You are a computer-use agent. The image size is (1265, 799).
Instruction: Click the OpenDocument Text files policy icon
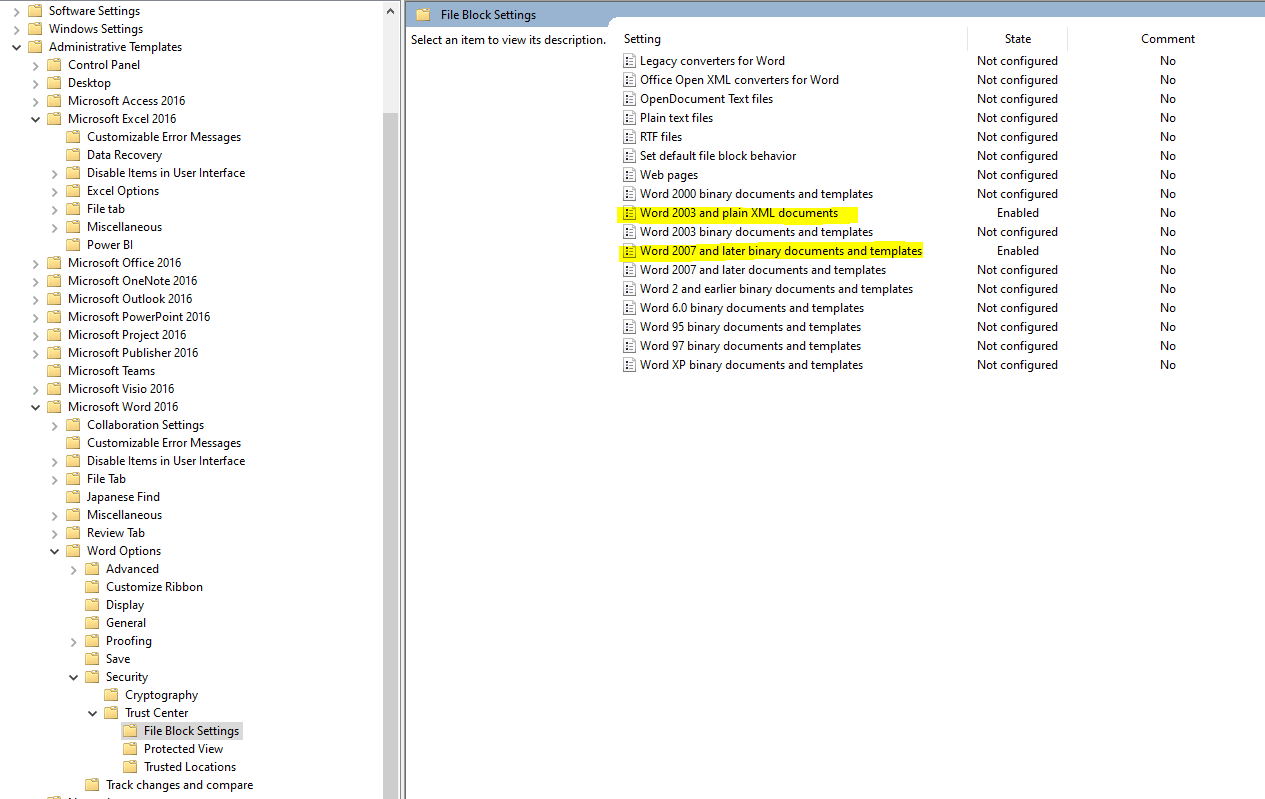[629, 99]
